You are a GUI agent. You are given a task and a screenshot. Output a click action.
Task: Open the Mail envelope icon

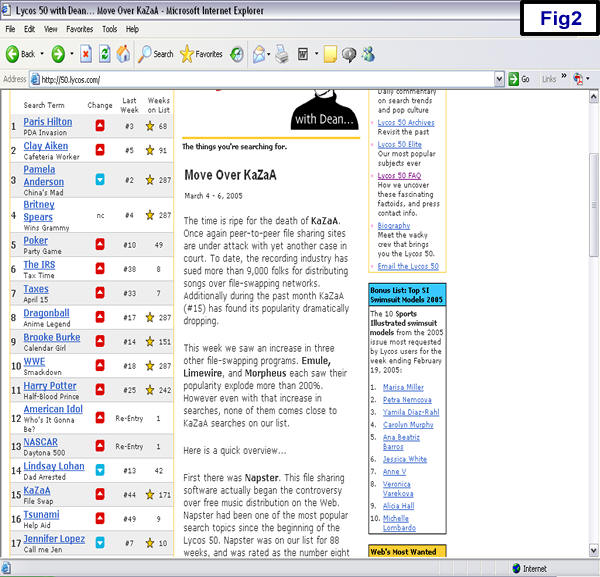click(x=259, y=54)
